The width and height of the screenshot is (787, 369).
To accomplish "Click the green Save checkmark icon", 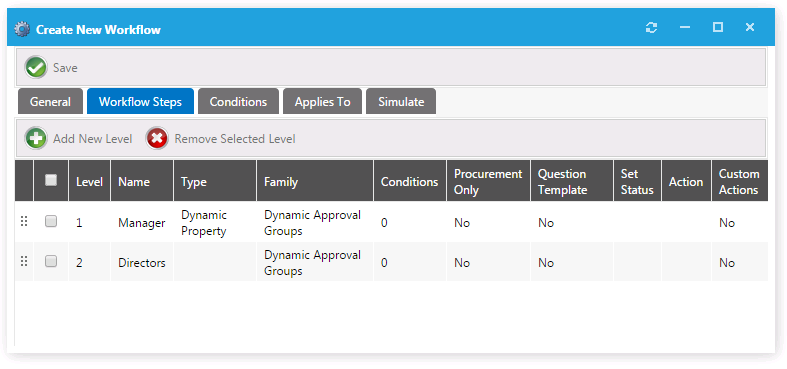I will [x=36, y=67].
